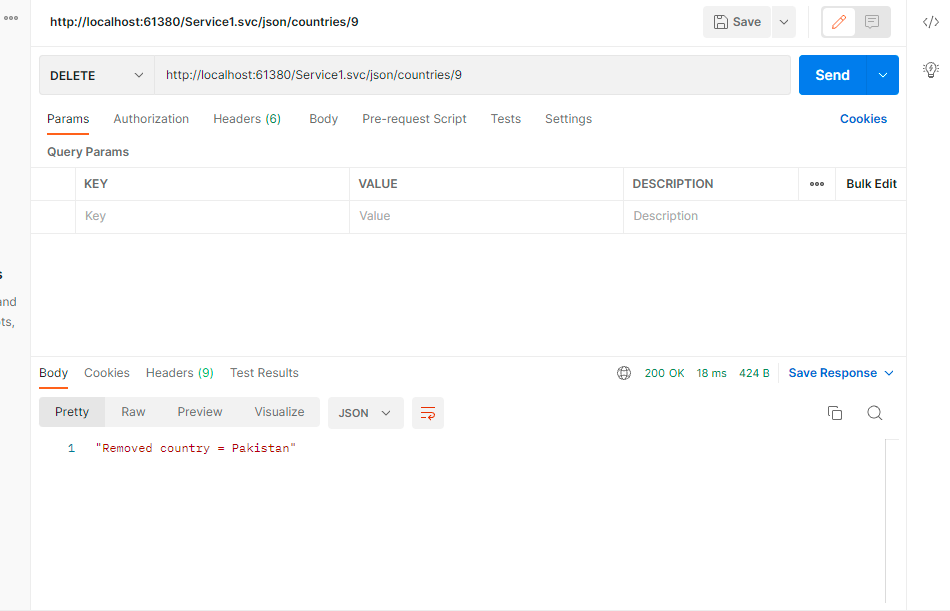
Task: Open the Settings tab
Action: [x=568, y=119]
